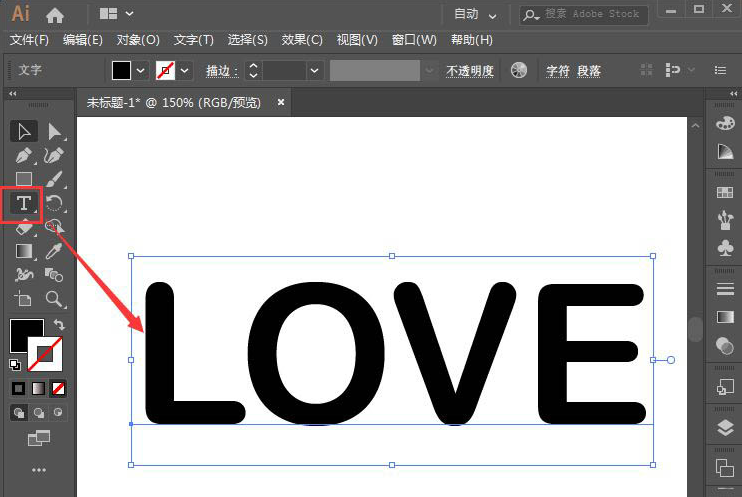This screenshot has height=497, width=742.
Task: Swap fill and stroke colors
Action: 59,324
